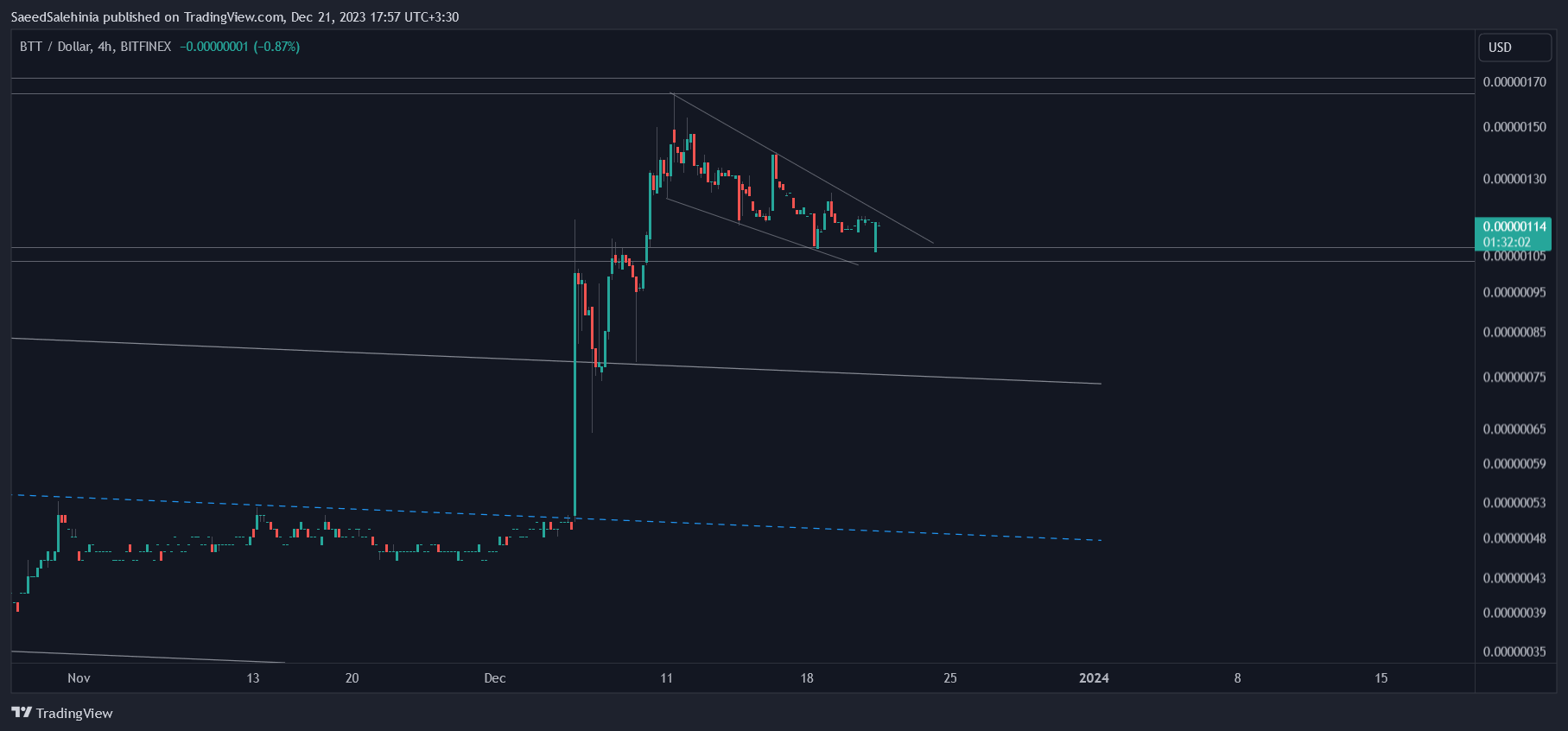This screenshot has height=731, width=1568.
Task: Click the 0.00000043 price axis label
Action: point(1514,578)
